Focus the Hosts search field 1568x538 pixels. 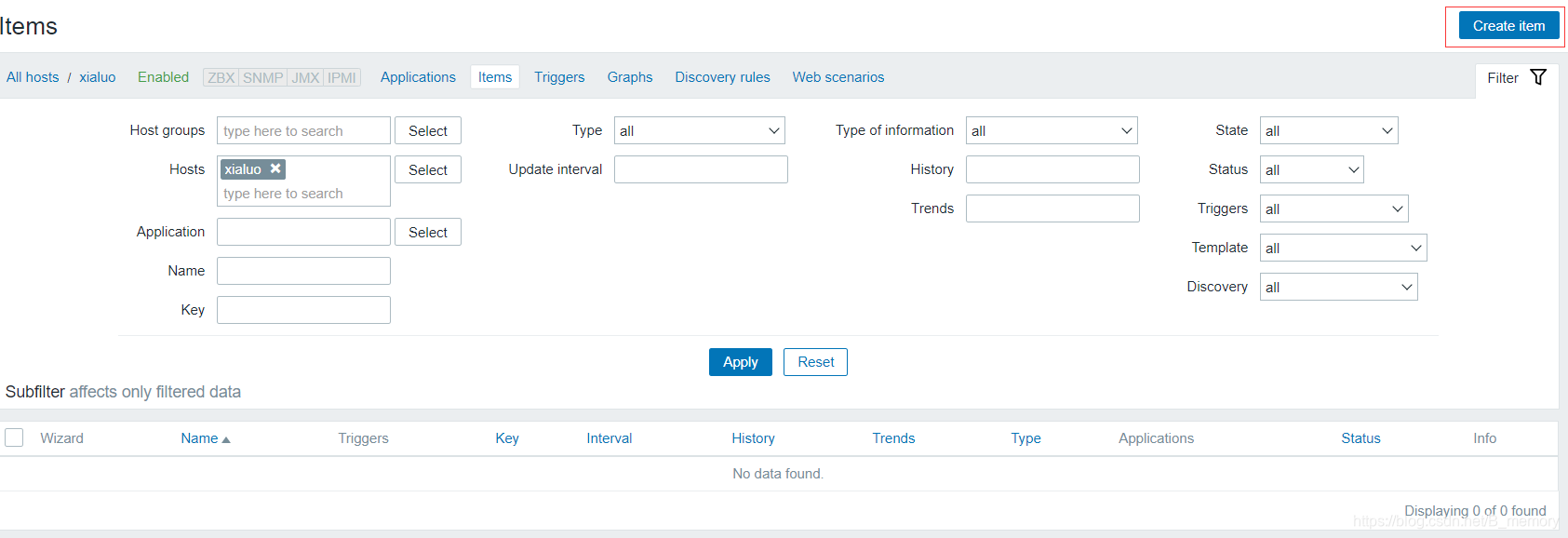303,194
